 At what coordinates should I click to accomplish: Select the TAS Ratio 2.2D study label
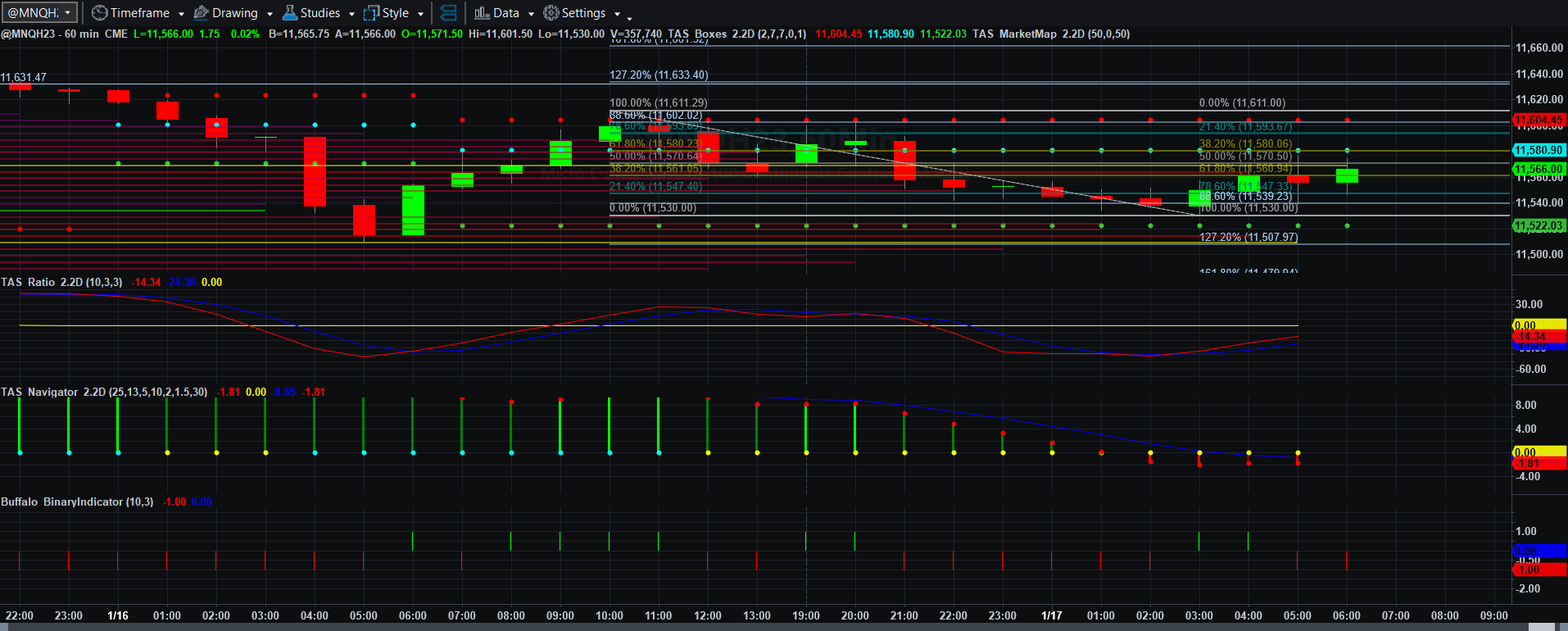61,282
